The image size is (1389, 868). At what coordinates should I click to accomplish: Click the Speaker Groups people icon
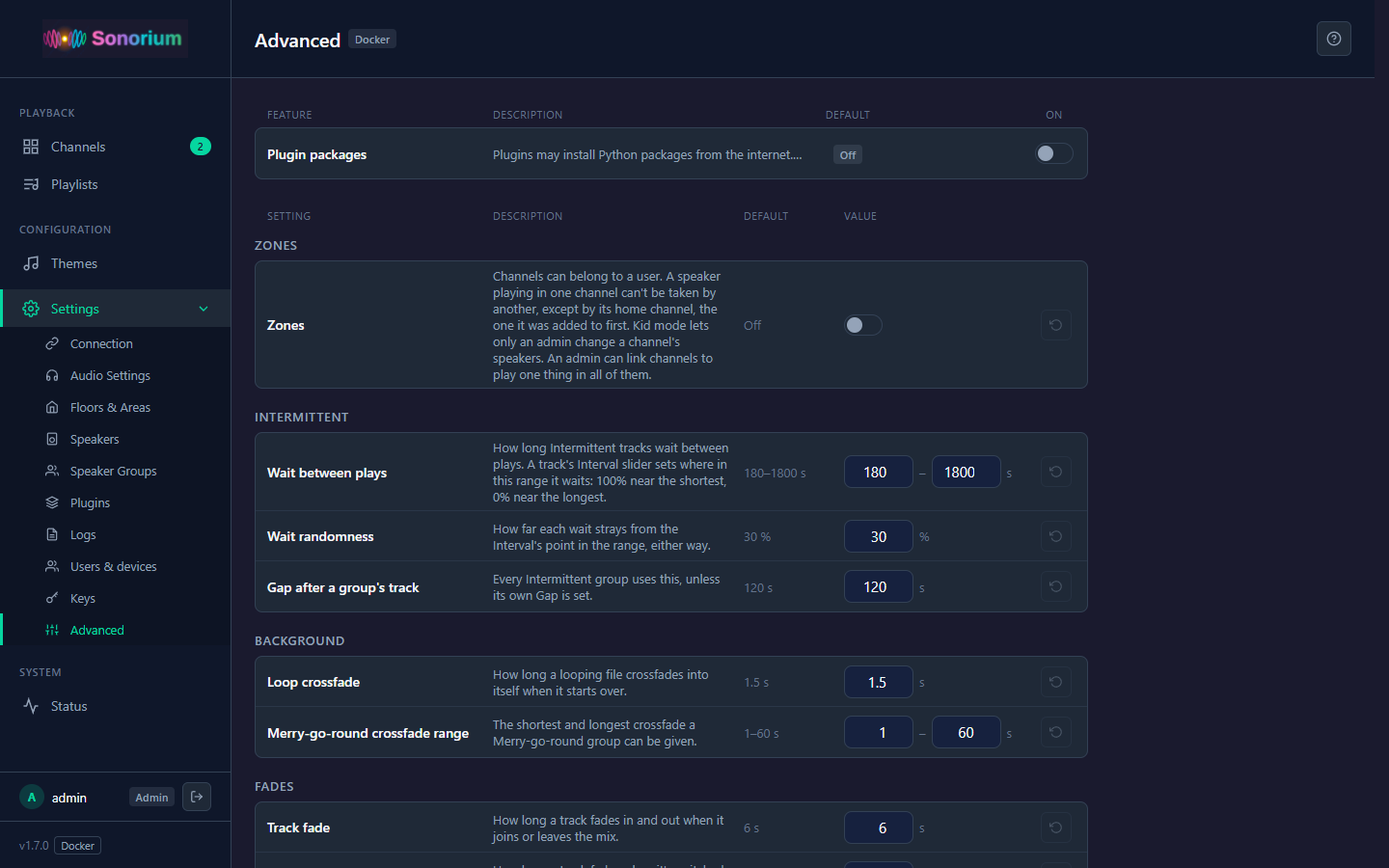(52, 471)
